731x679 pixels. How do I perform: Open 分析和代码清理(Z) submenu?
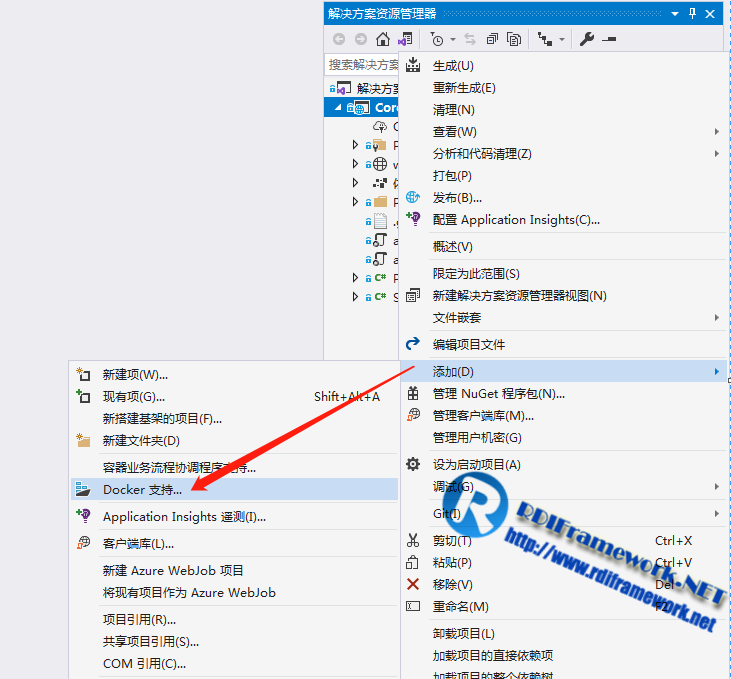pyautogui.click(x=562, y=153)
